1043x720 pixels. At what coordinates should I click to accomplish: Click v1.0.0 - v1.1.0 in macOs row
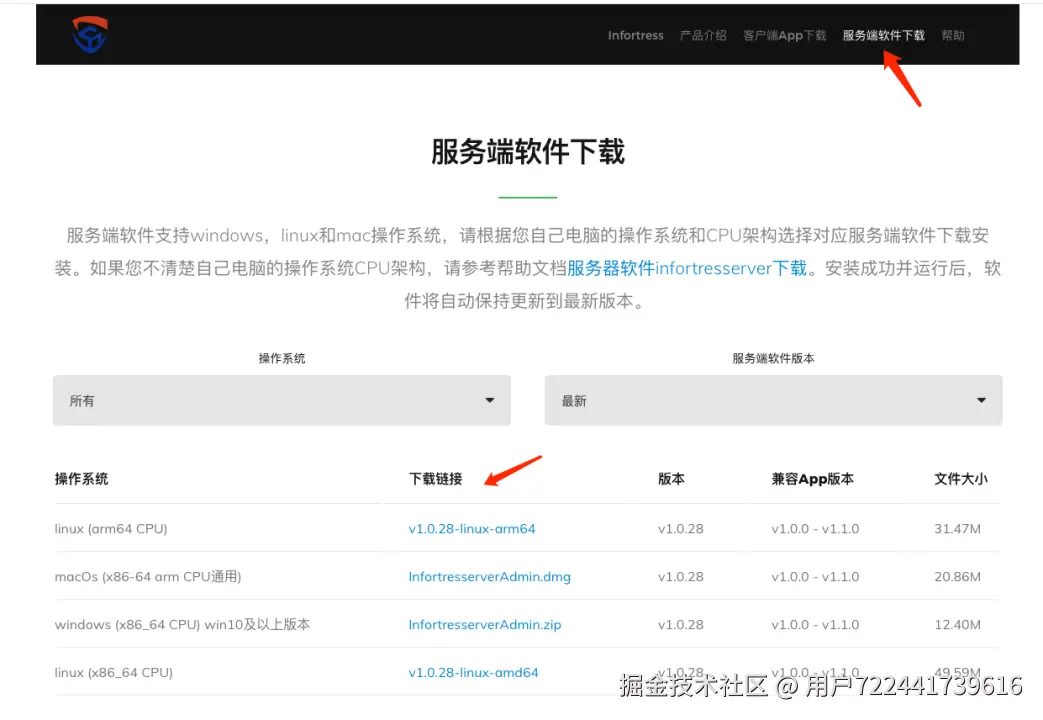pyautogui.click(x=816, y=577)
